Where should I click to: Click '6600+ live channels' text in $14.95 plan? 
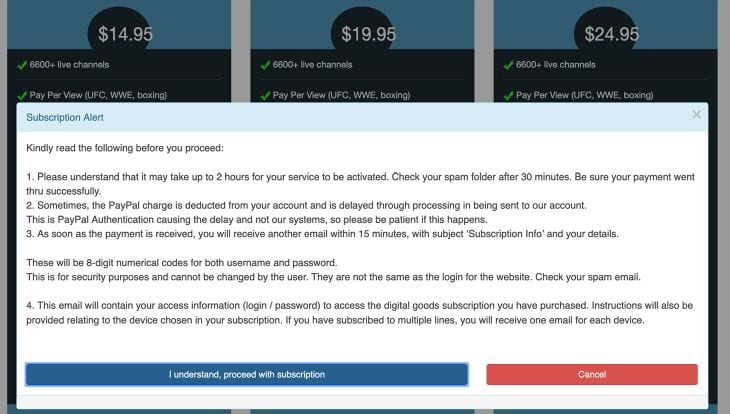[x=69, y=65]
